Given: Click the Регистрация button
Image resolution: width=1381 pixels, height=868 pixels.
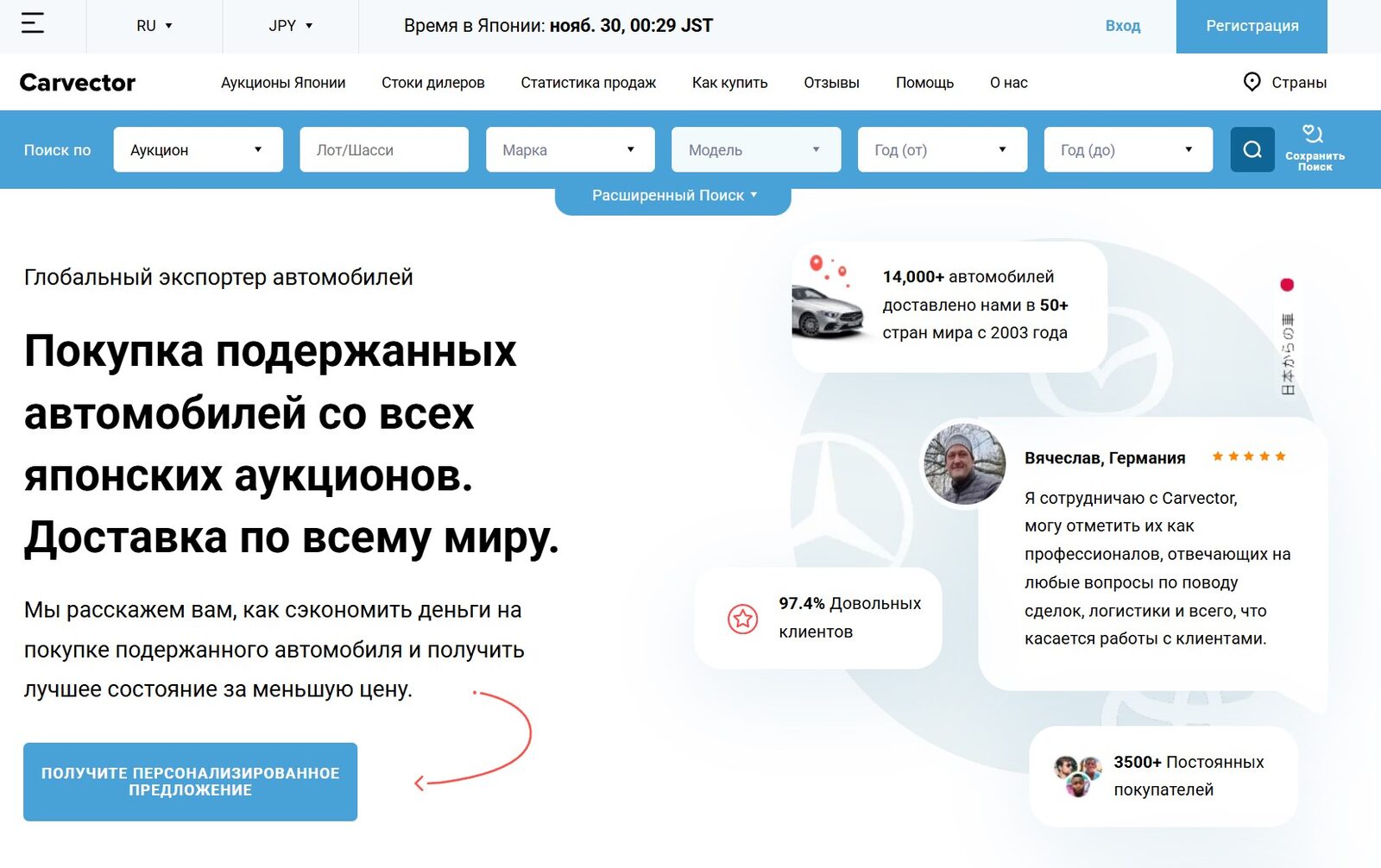Looking at the screenshot, I should point(1251,25).
